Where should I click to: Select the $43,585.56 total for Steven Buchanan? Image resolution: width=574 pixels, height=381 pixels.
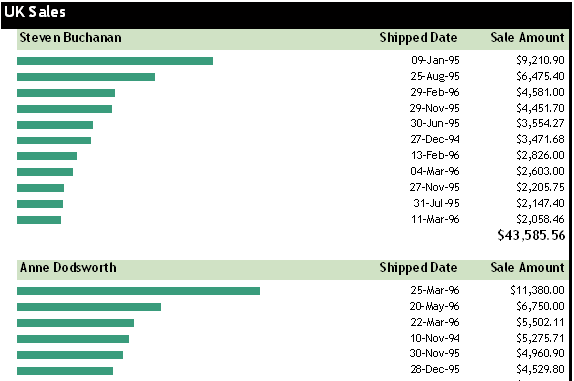531,235
